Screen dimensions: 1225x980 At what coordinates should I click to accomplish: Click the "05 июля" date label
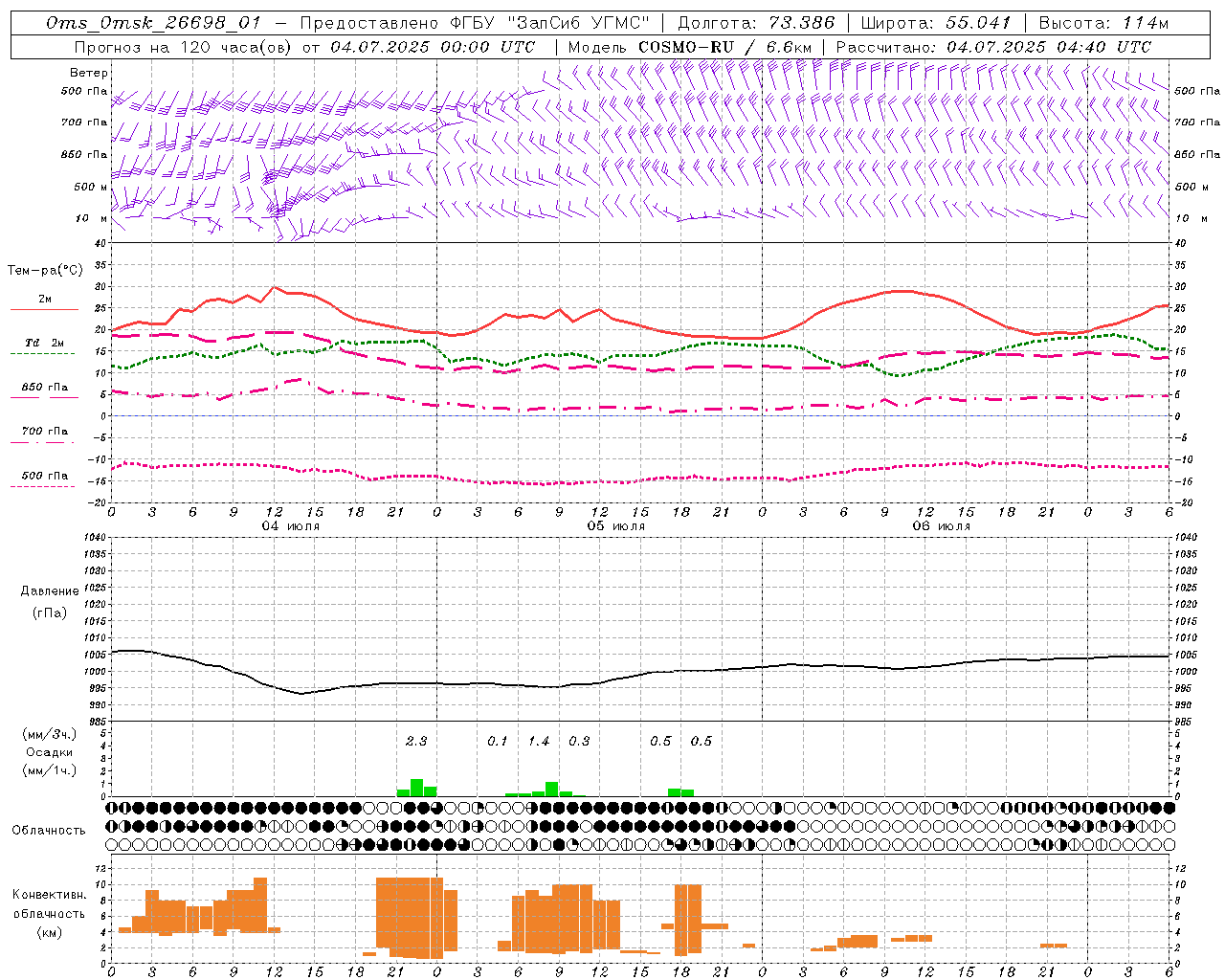pos(616,526)
